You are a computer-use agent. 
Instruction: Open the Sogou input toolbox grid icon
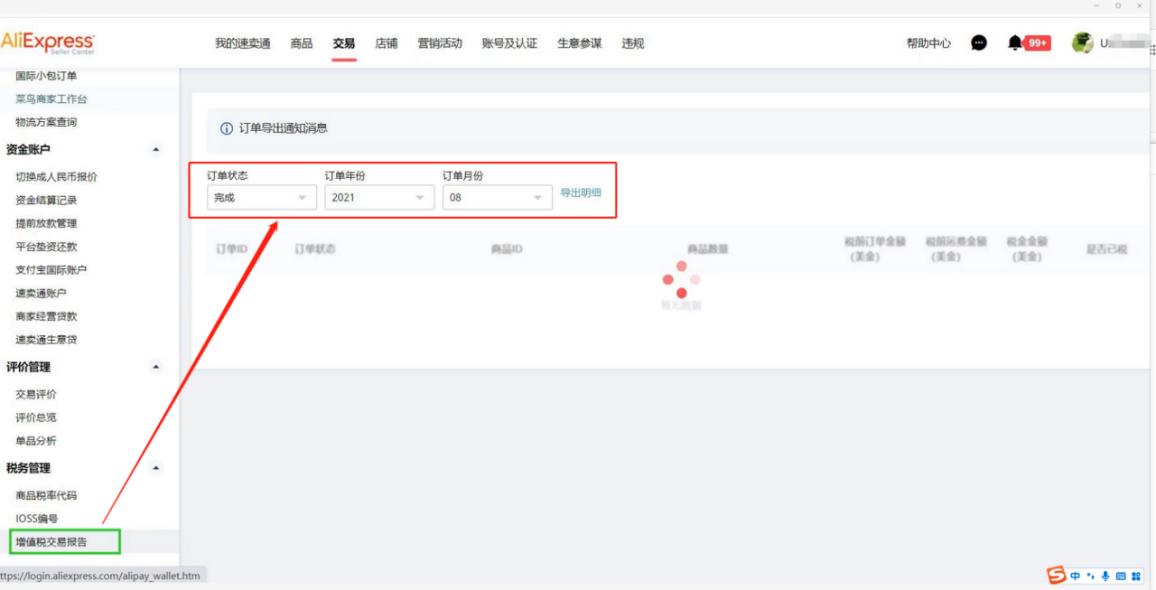point(1138,573)
